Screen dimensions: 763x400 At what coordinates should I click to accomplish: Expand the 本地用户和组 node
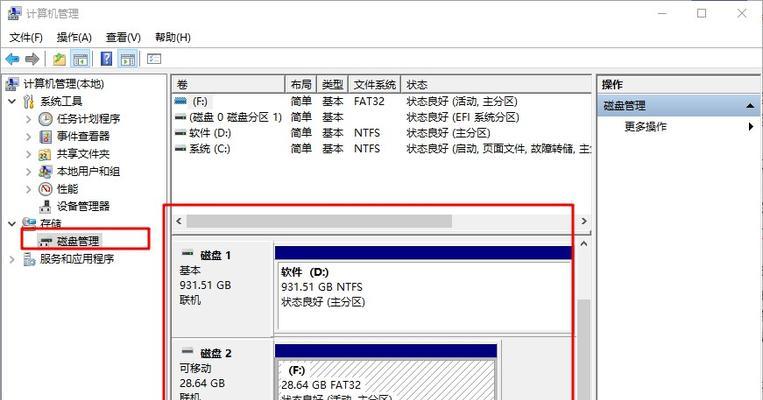(x=28, y=172)
